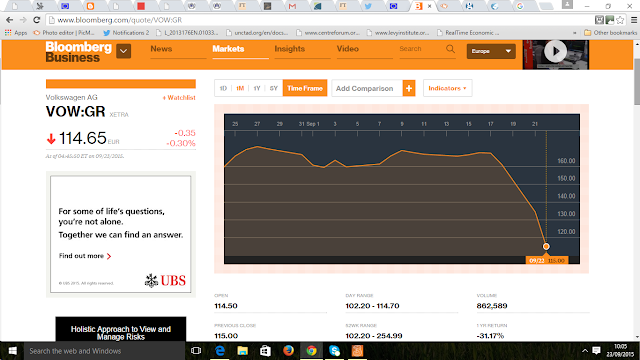Click the browser back arrow
The width and height of the screenshot is (640, 360).
tap(9, 20)
